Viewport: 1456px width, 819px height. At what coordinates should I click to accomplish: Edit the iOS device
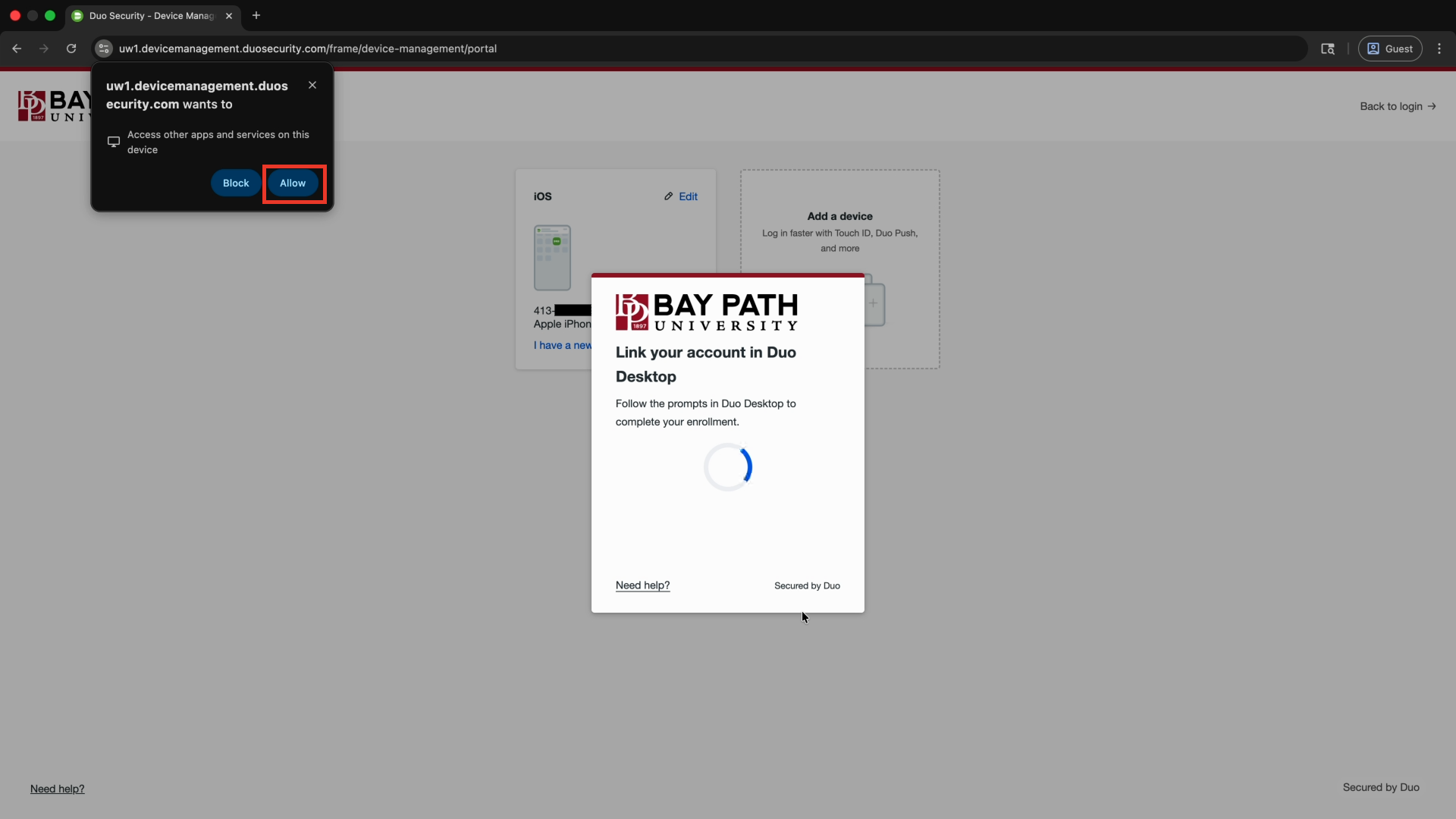681,196
